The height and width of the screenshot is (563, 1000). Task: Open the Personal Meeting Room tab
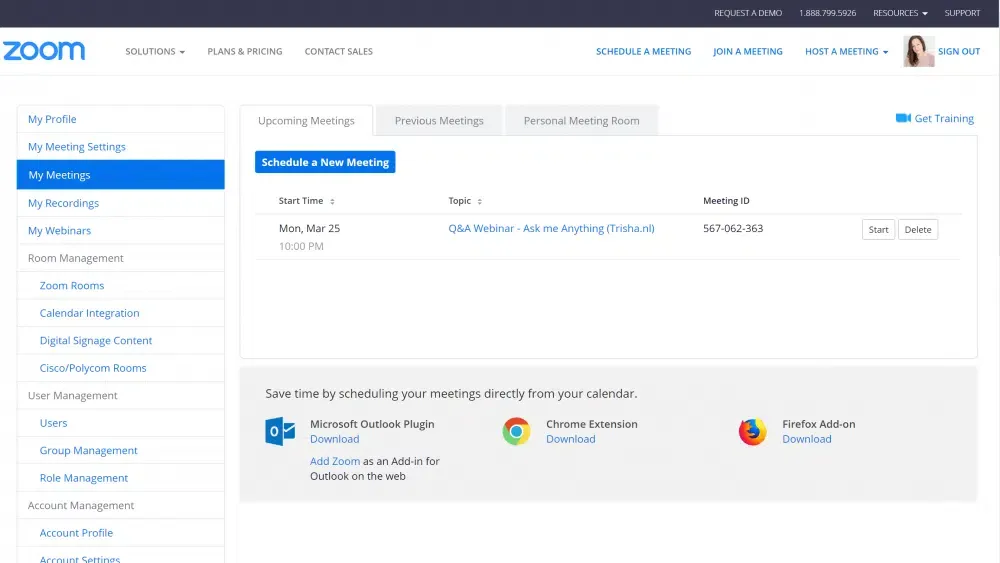click(581, 121)
